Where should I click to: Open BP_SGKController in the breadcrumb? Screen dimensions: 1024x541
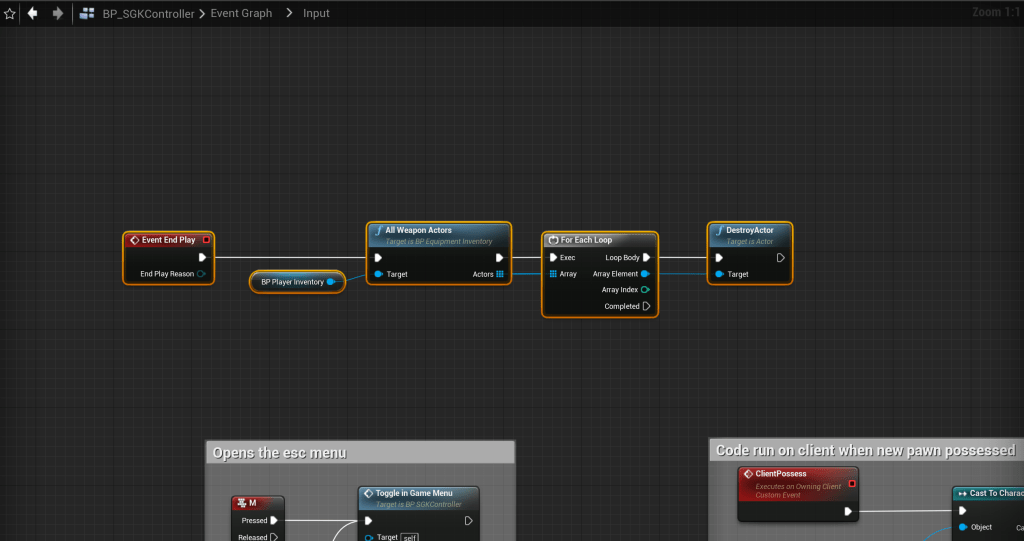point(148,14)
